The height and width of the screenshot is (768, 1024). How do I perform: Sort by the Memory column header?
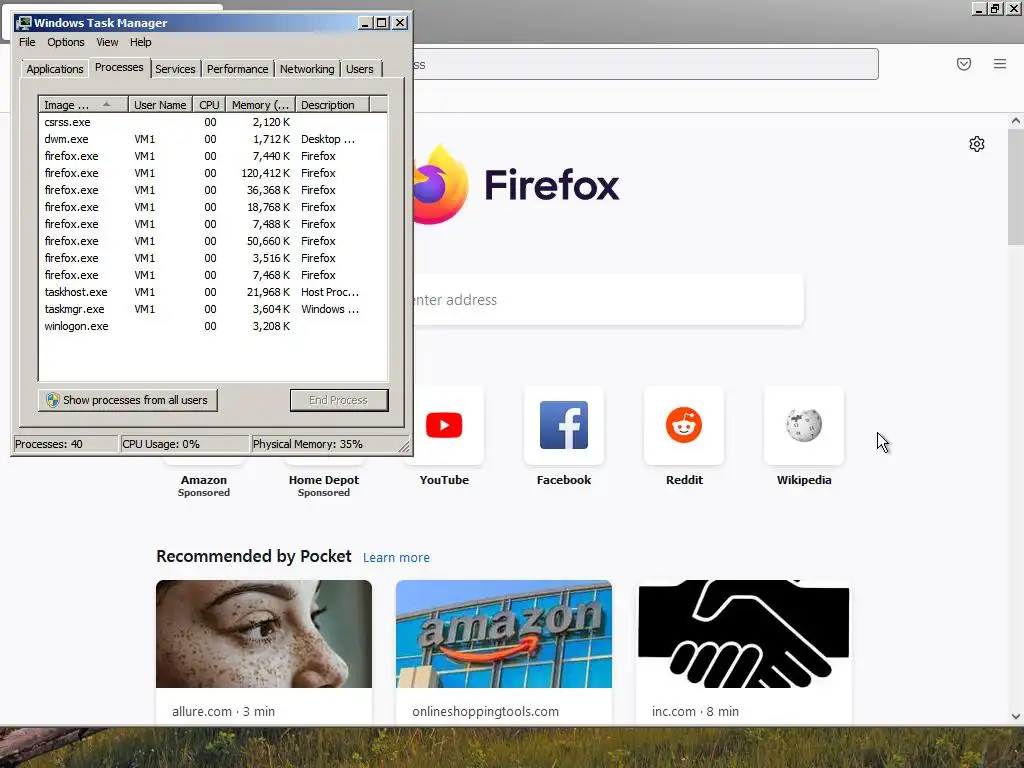pos(260,104)
